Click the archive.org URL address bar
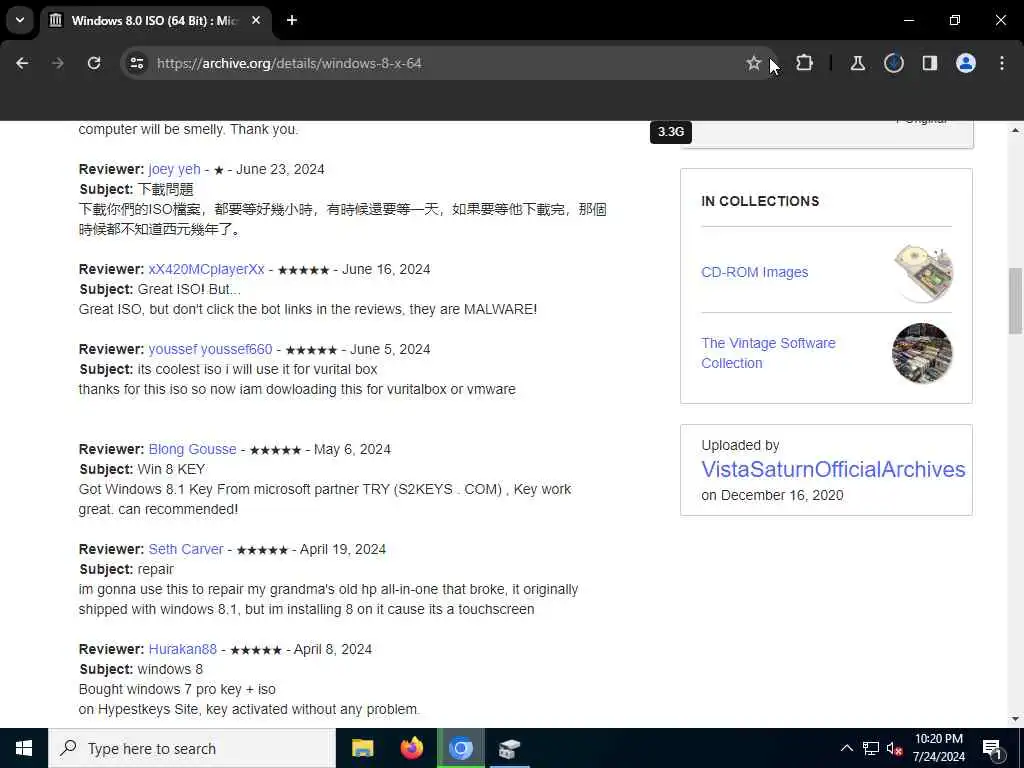This screenshot has height=768, width=1024. point(448,63)
